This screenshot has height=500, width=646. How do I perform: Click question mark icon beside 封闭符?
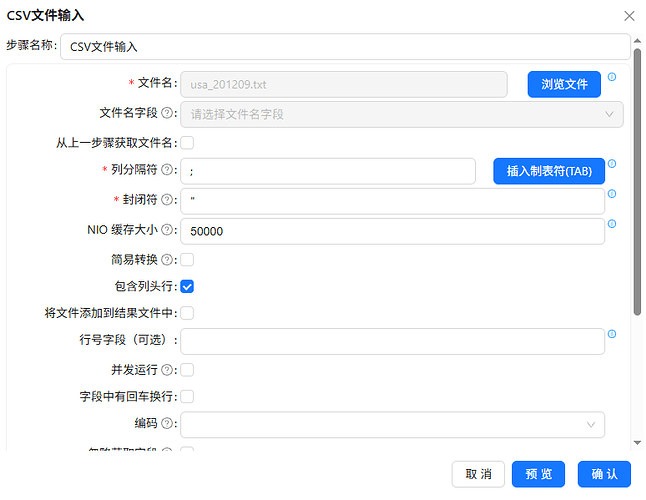point(167,199)
